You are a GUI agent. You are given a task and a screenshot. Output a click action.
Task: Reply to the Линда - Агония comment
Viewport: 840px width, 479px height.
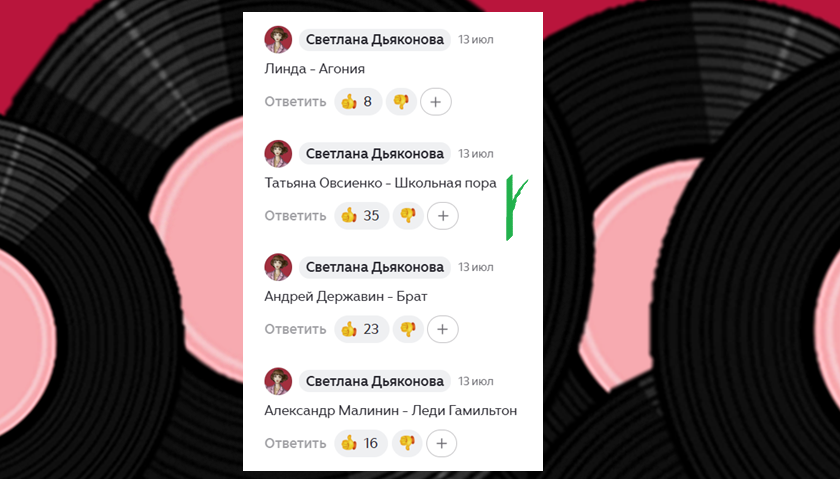pos(295,101)
